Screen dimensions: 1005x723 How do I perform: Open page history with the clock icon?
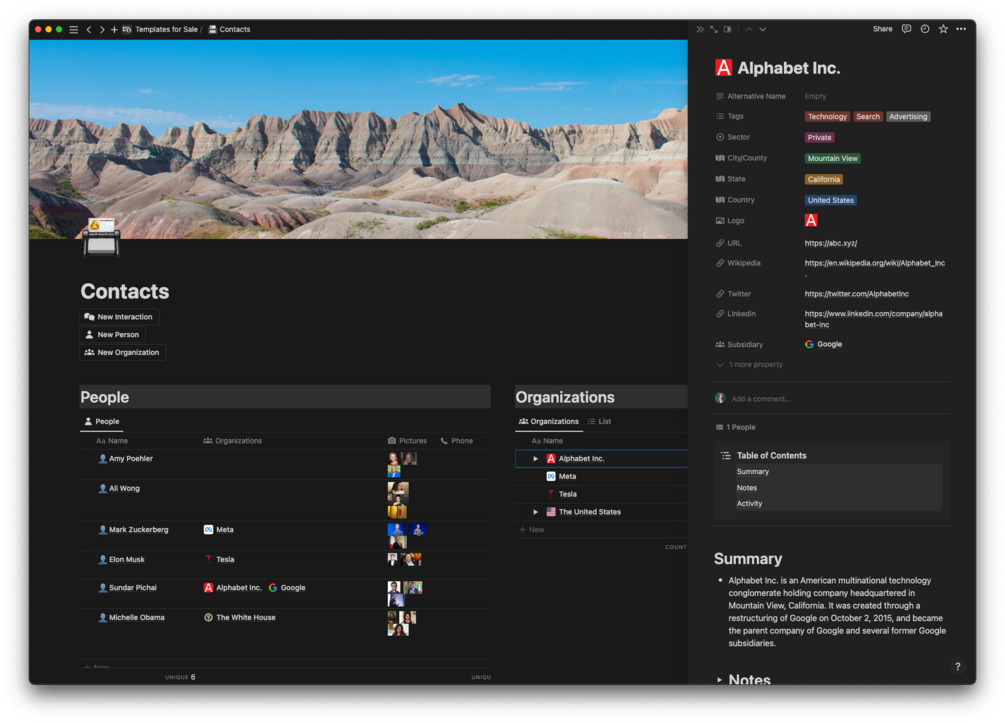click(x=925, y=29)
